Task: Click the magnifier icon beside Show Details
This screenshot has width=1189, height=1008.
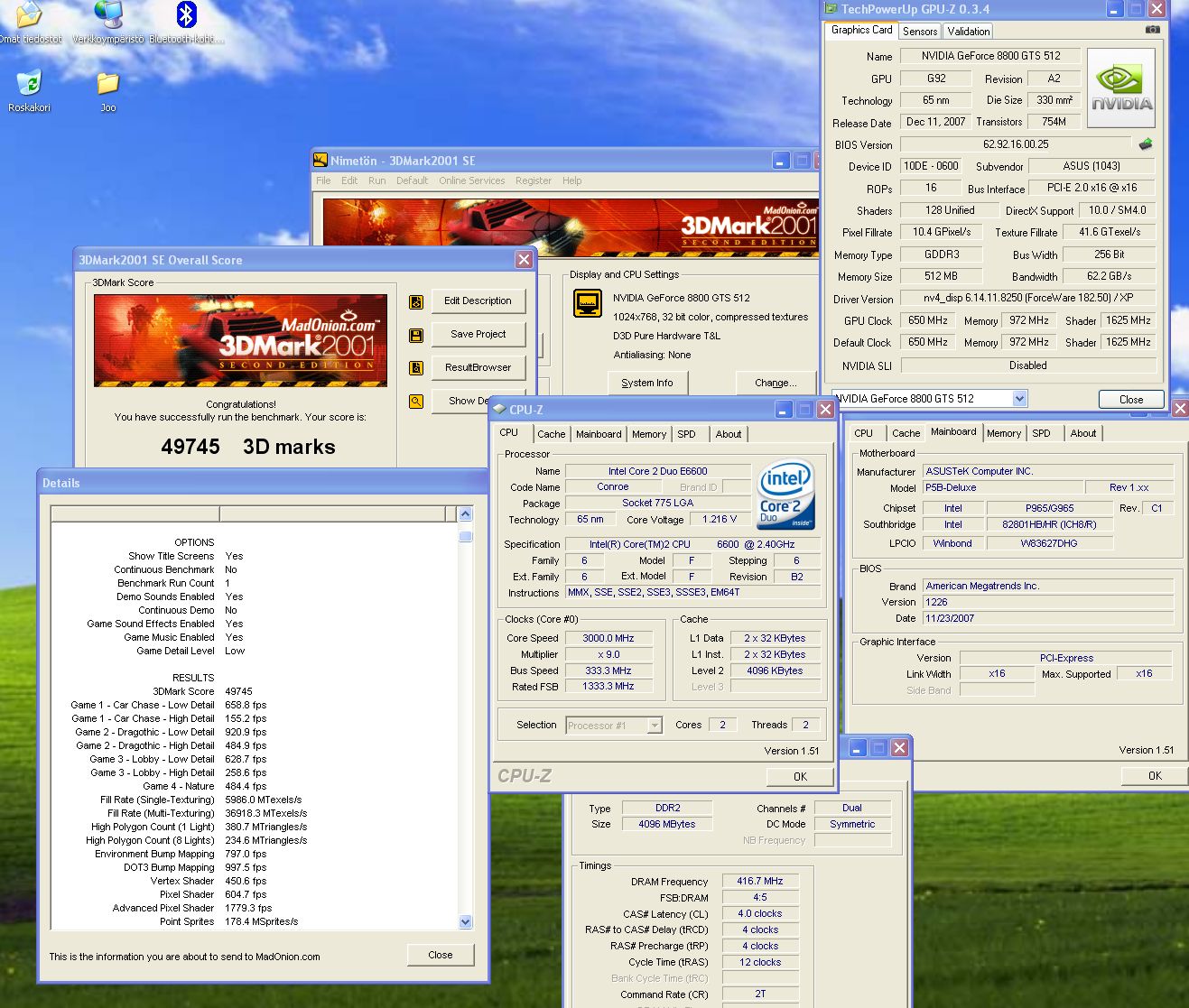Action: (x=416, y=402)
